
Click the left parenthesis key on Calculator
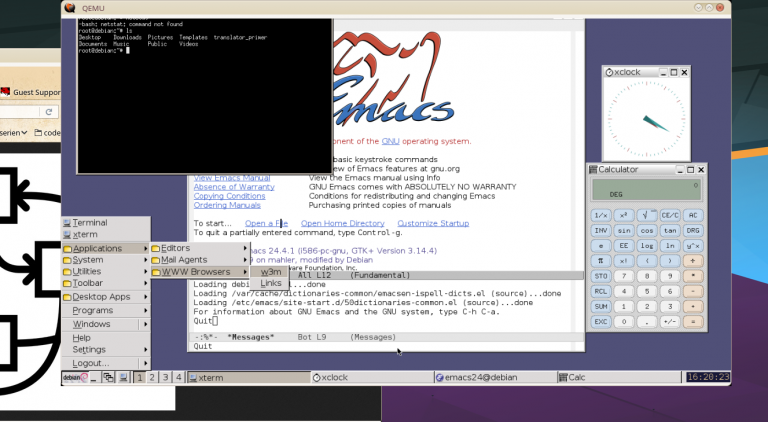point(647,261)
